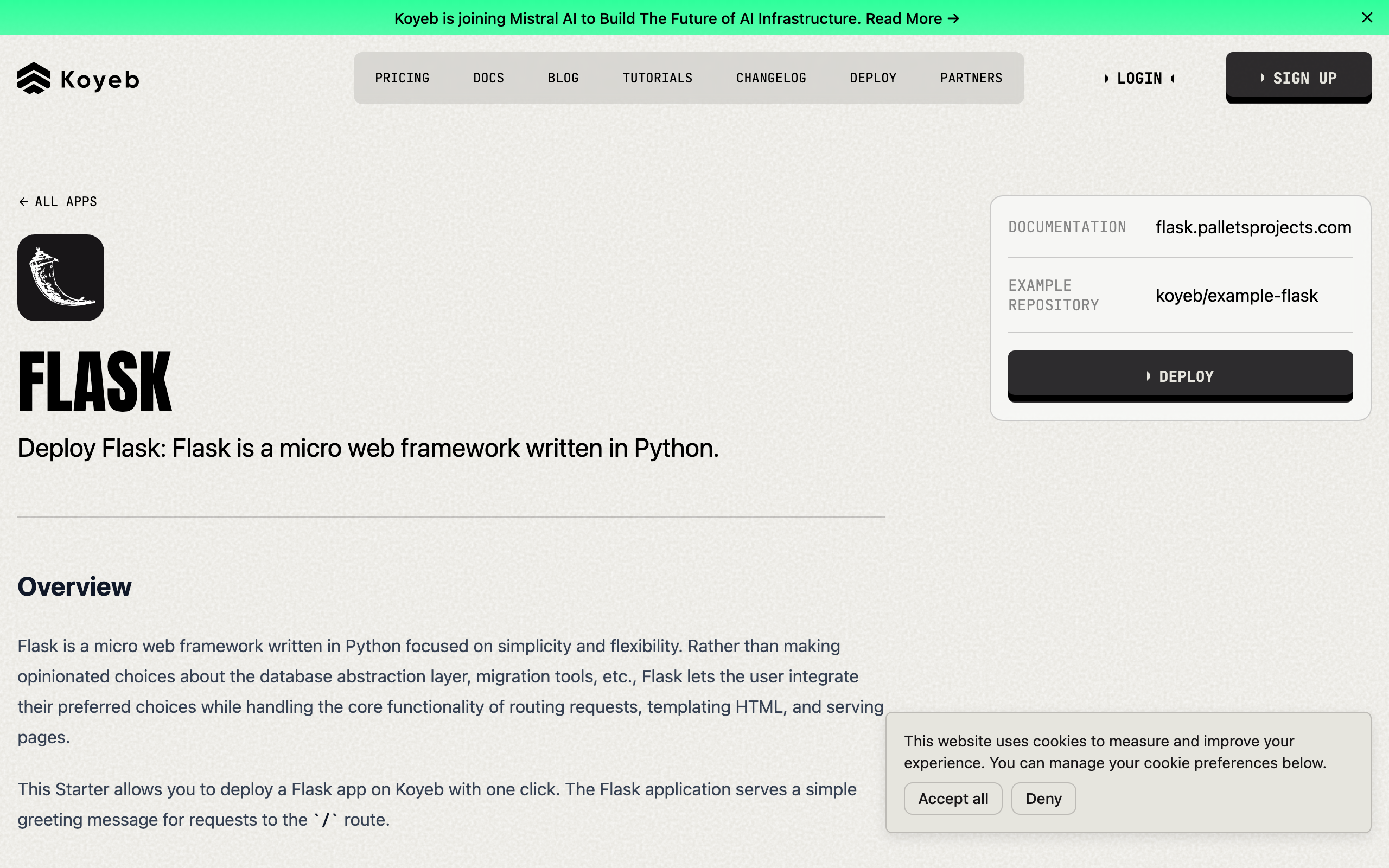Deny cookies in the consent banner
Screen dimensions: 1389x868
pyautogui.click(x=1043, y=799)
